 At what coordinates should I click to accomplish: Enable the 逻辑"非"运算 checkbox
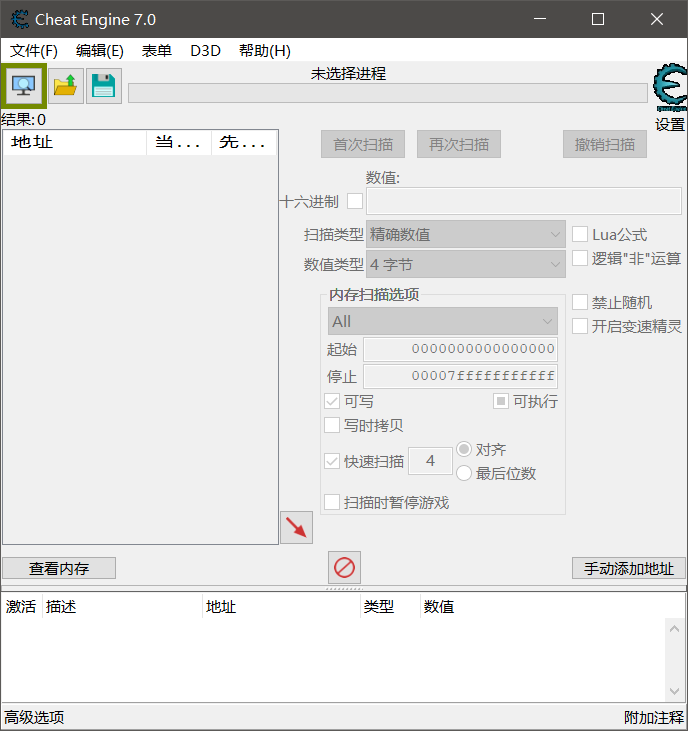pyautogui.click(x=580, y=258)
